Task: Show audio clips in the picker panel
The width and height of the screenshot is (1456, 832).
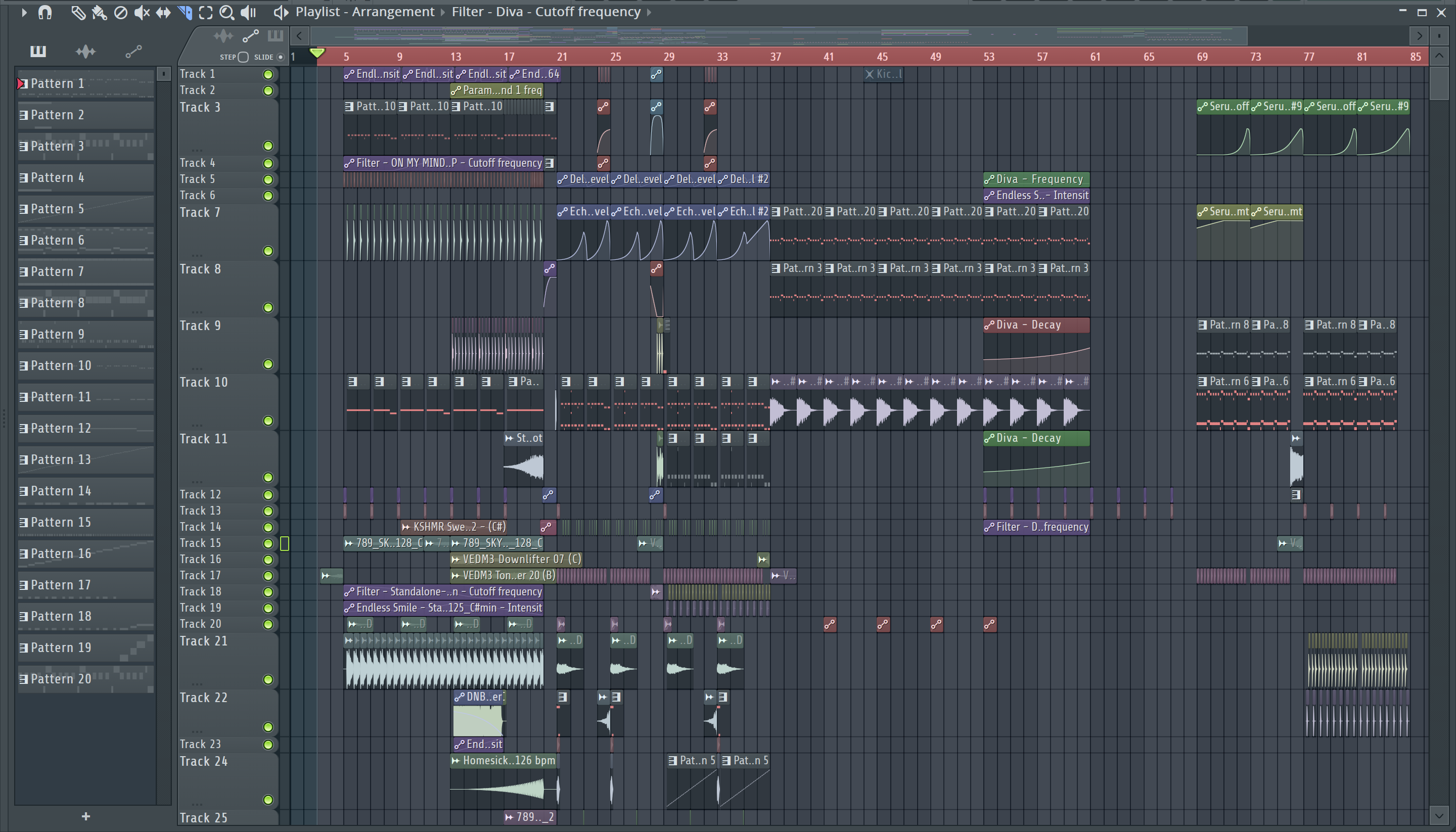Action: coord(86,52)
